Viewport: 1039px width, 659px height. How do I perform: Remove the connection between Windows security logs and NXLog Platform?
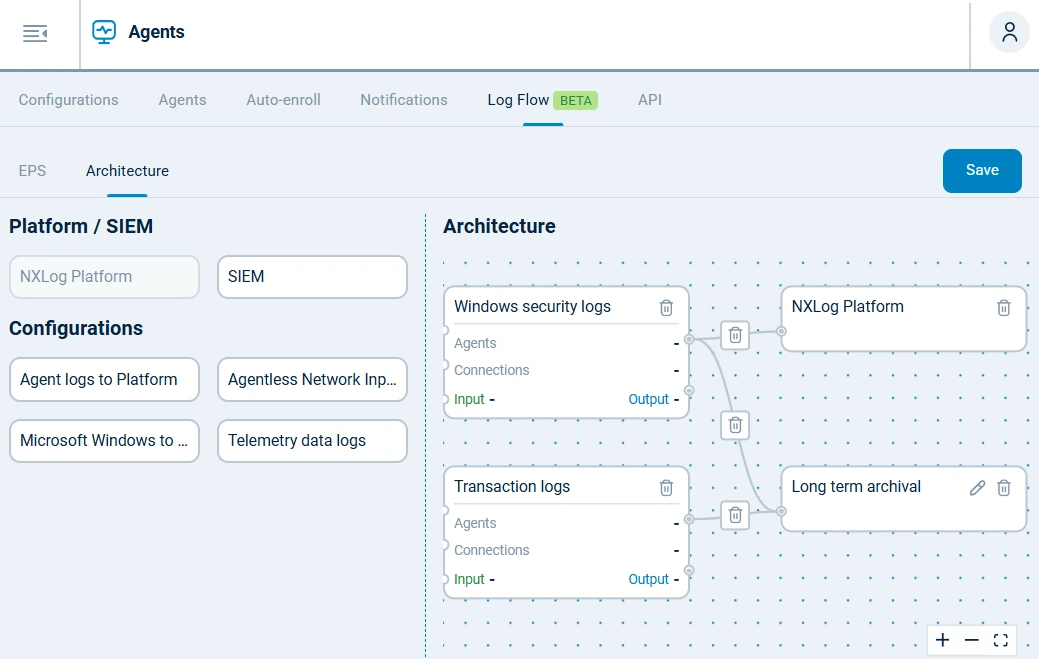[x=735, y=335]
